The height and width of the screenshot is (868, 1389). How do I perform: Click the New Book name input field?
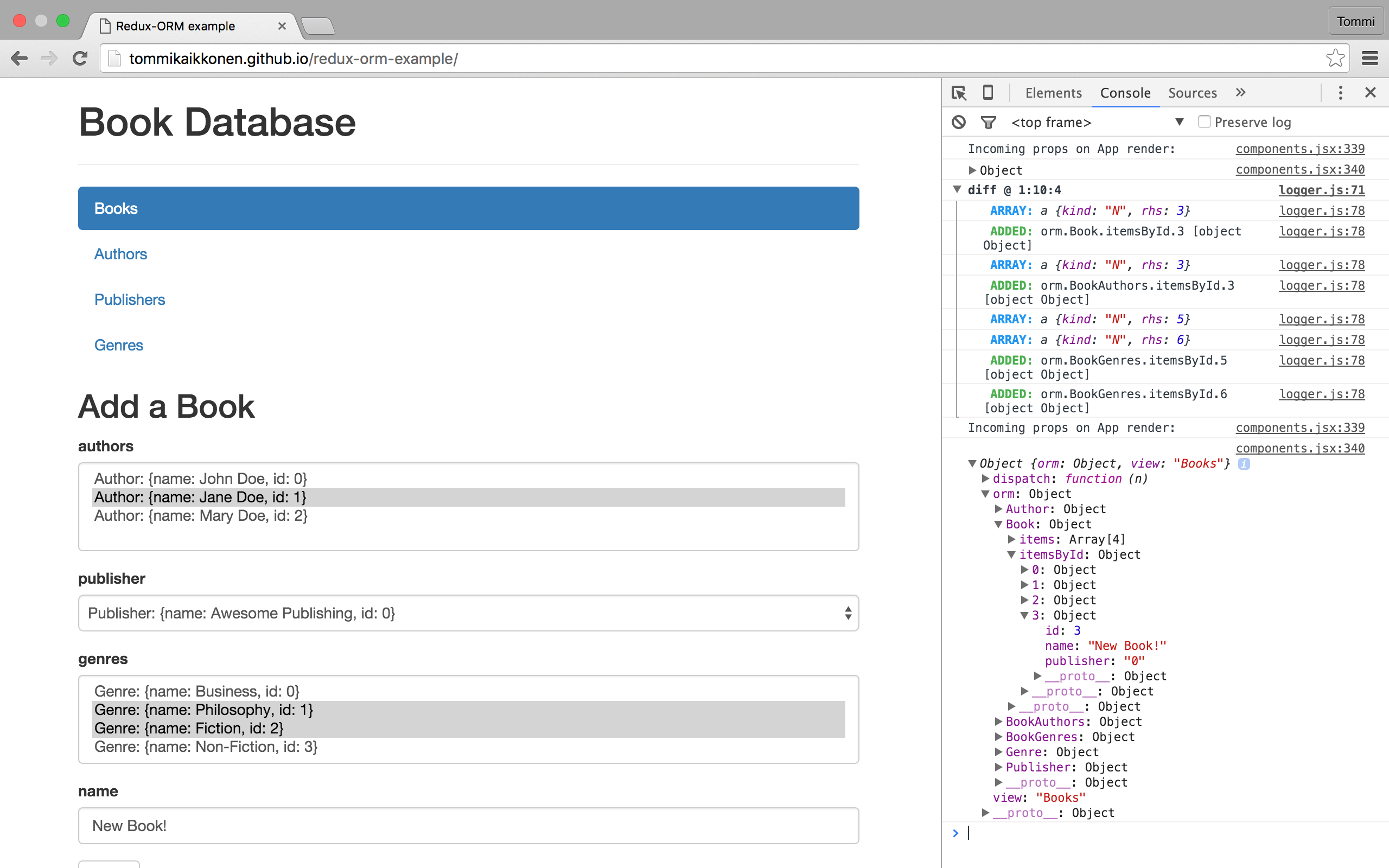coord(468,825)
